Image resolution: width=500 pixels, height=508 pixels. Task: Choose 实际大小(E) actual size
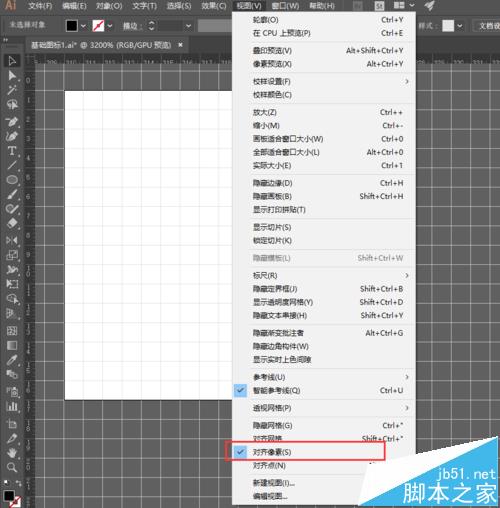[x=324, y=165]
